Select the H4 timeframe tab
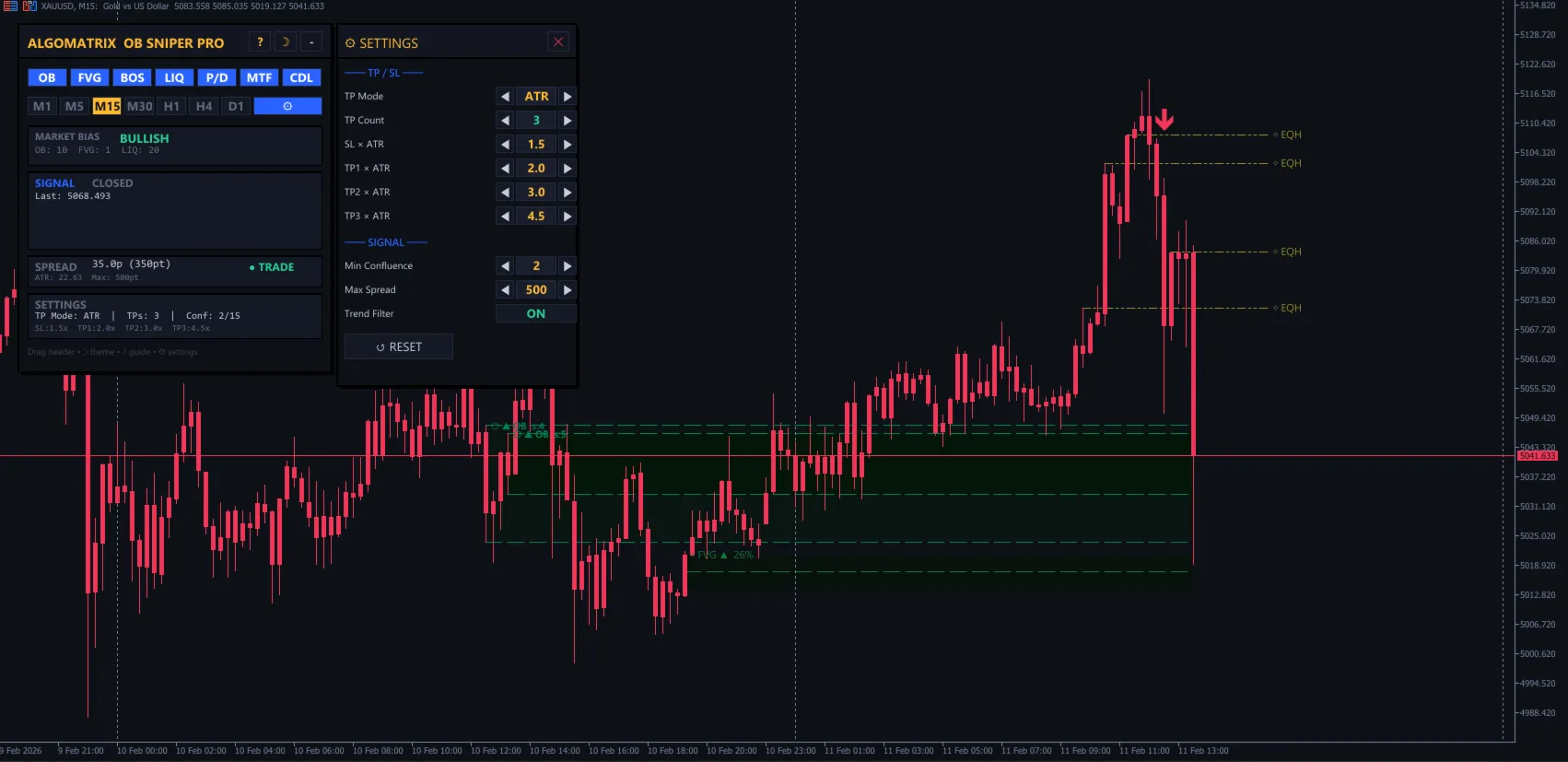The image size is (1568, 762). [204, 106]
